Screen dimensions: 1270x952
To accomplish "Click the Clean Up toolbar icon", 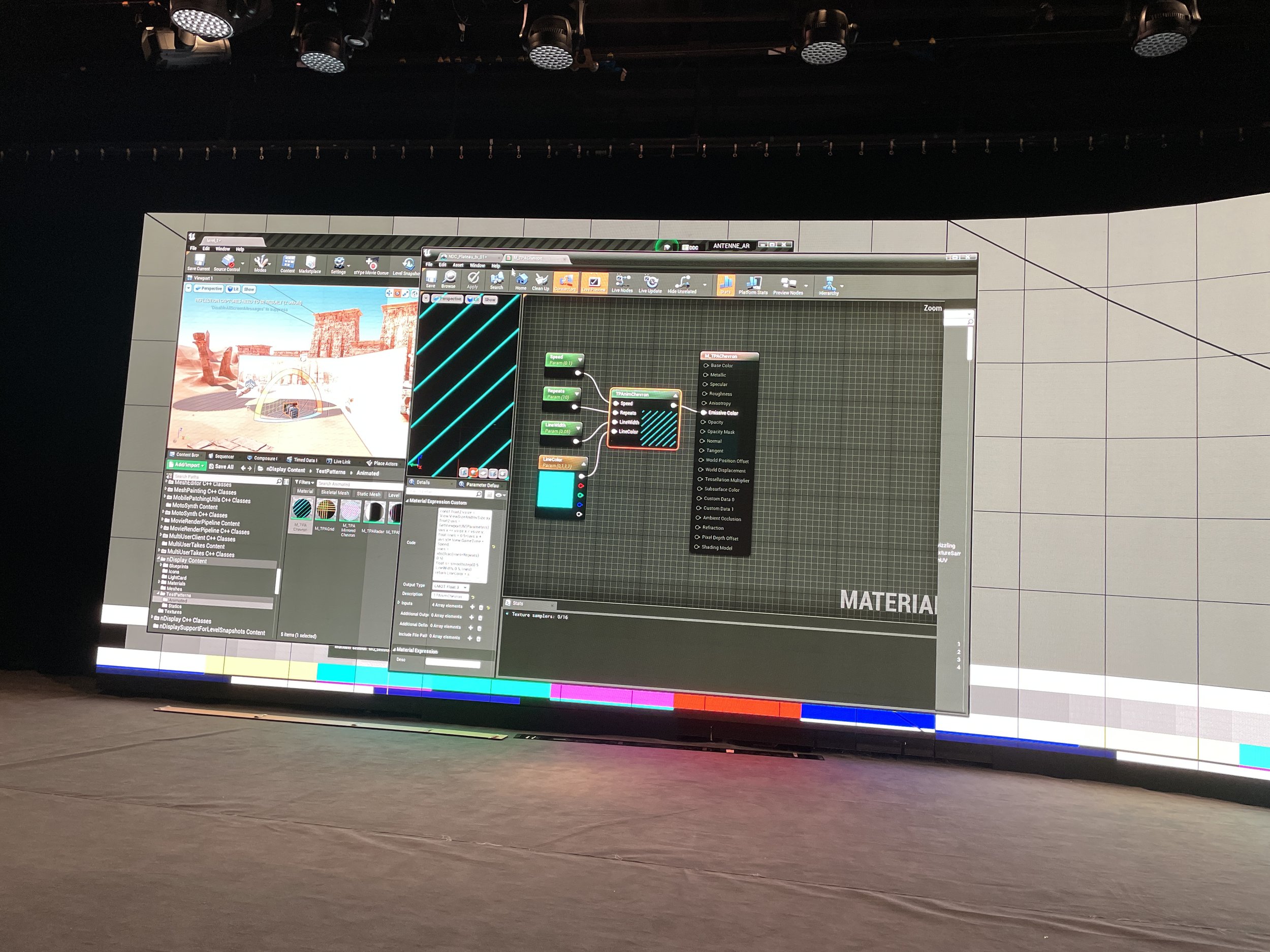I will [541, 281].
